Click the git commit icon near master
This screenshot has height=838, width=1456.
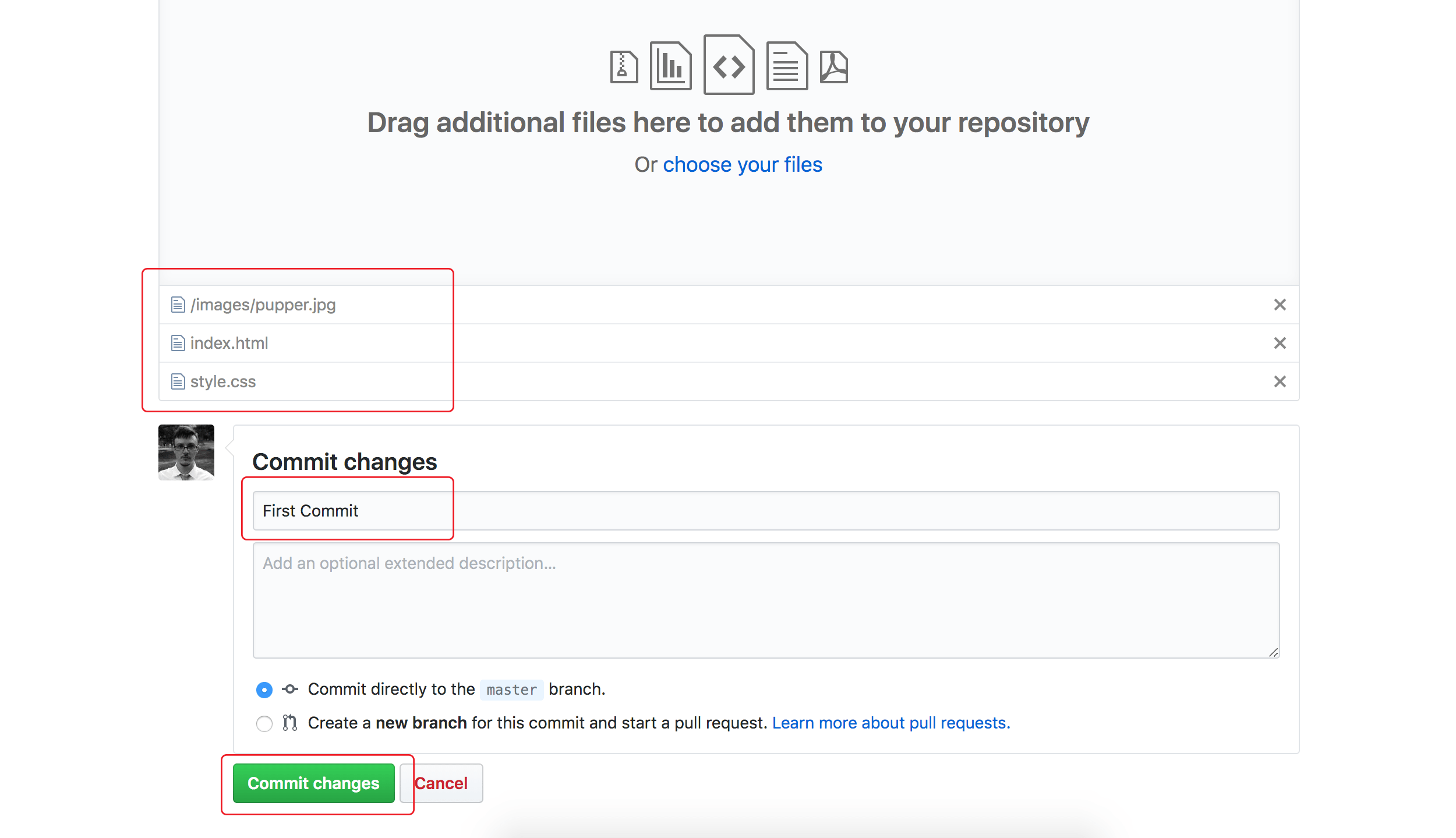290,689
